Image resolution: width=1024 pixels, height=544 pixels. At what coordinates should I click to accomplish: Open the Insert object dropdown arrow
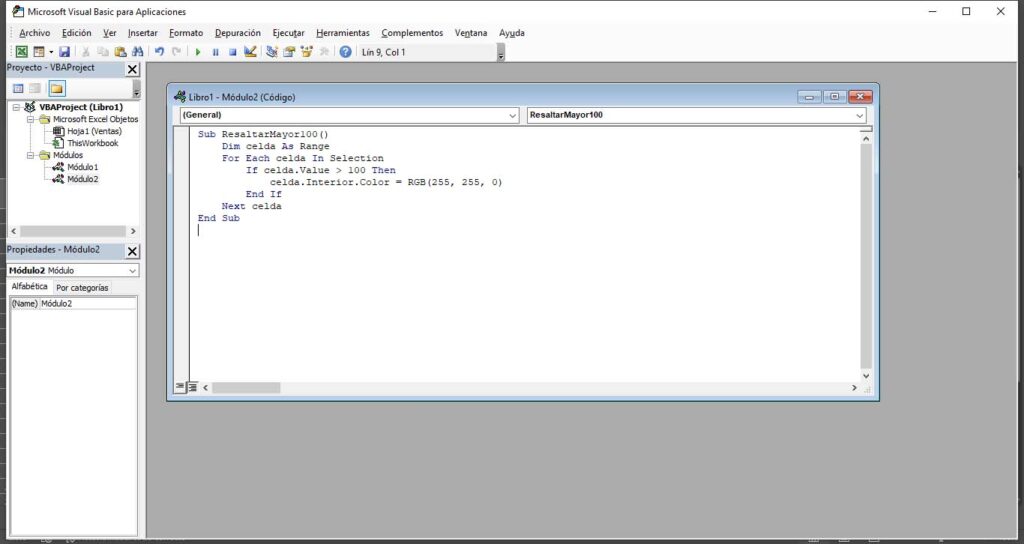click(51, 52)
